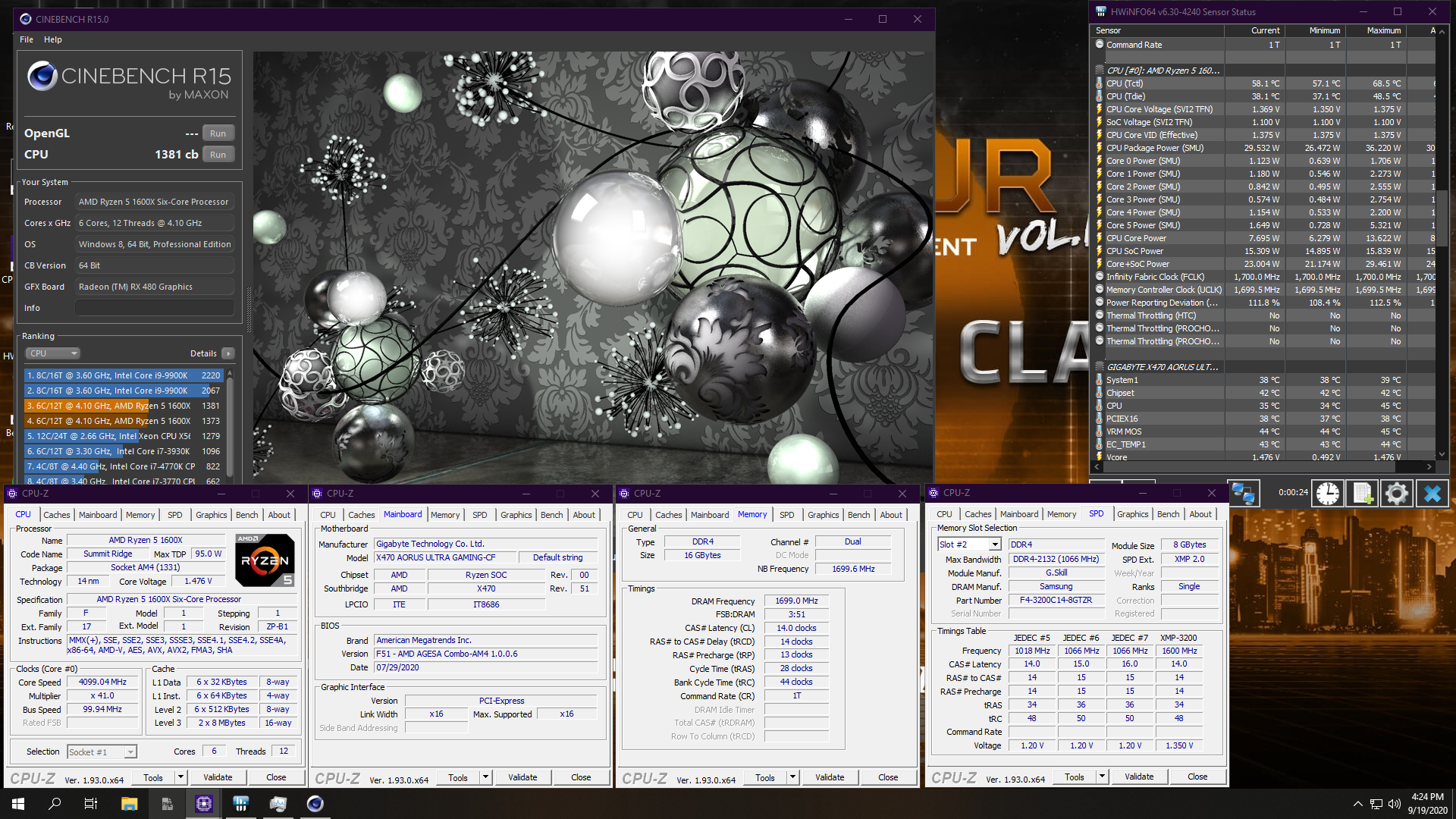Image resolution: width=1456 pixels, height=819 pixels.
Task: Click Tools button in CPU-Z Memory window
Action: (765, 777)
